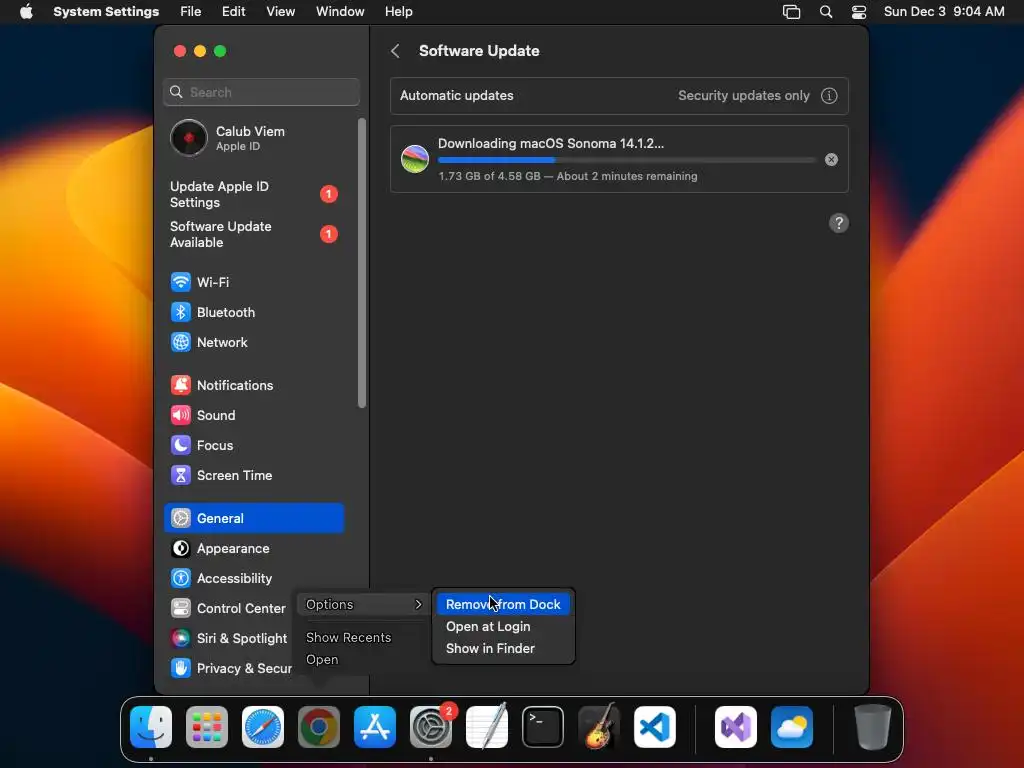Open Visual Studio from the Dock

click(736, 727)
